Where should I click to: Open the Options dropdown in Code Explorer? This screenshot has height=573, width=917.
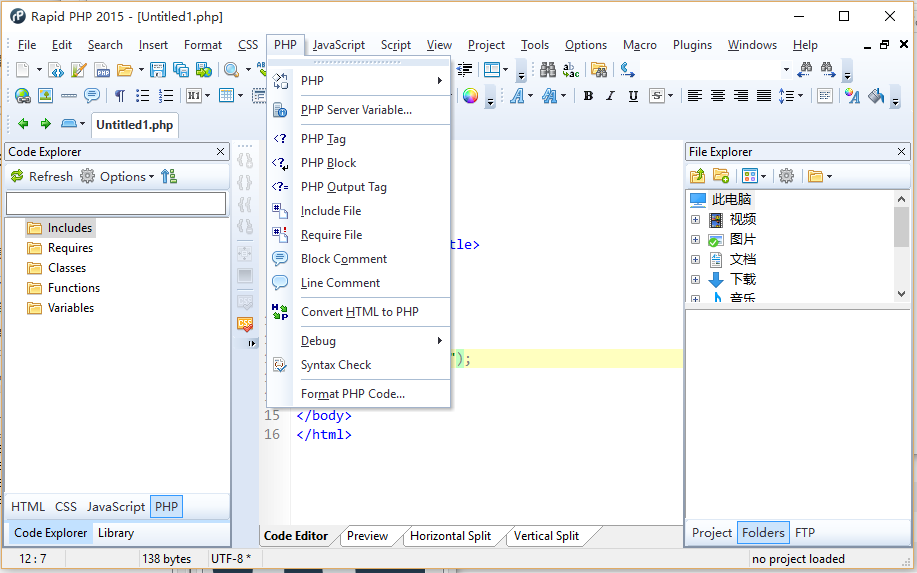(x=122, y=177)
